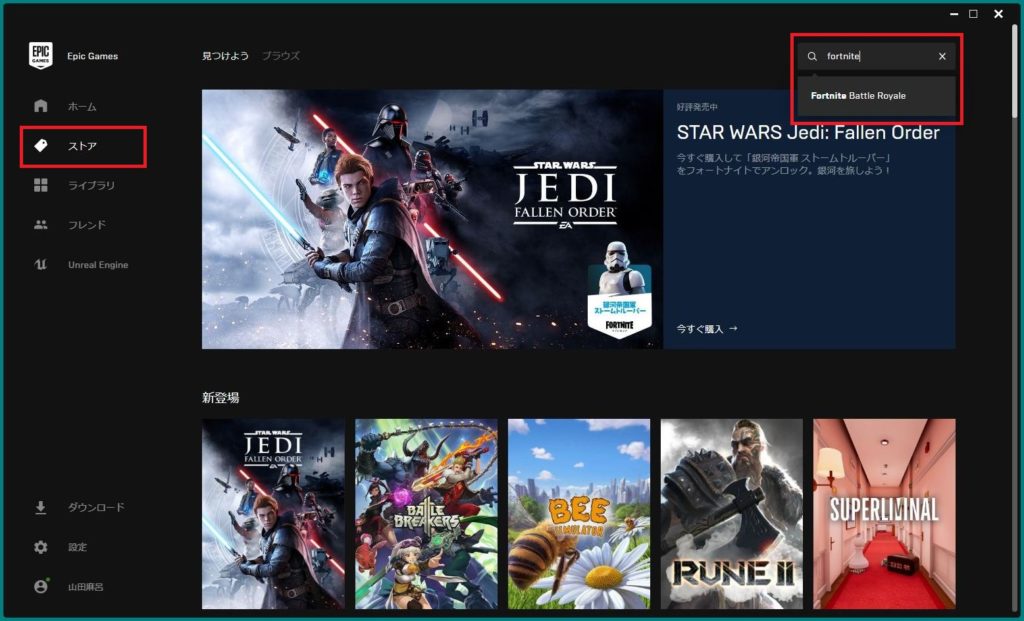Click the ストア price tag icon
This screenshot has width=1024, height=621.
click(40, 146)
